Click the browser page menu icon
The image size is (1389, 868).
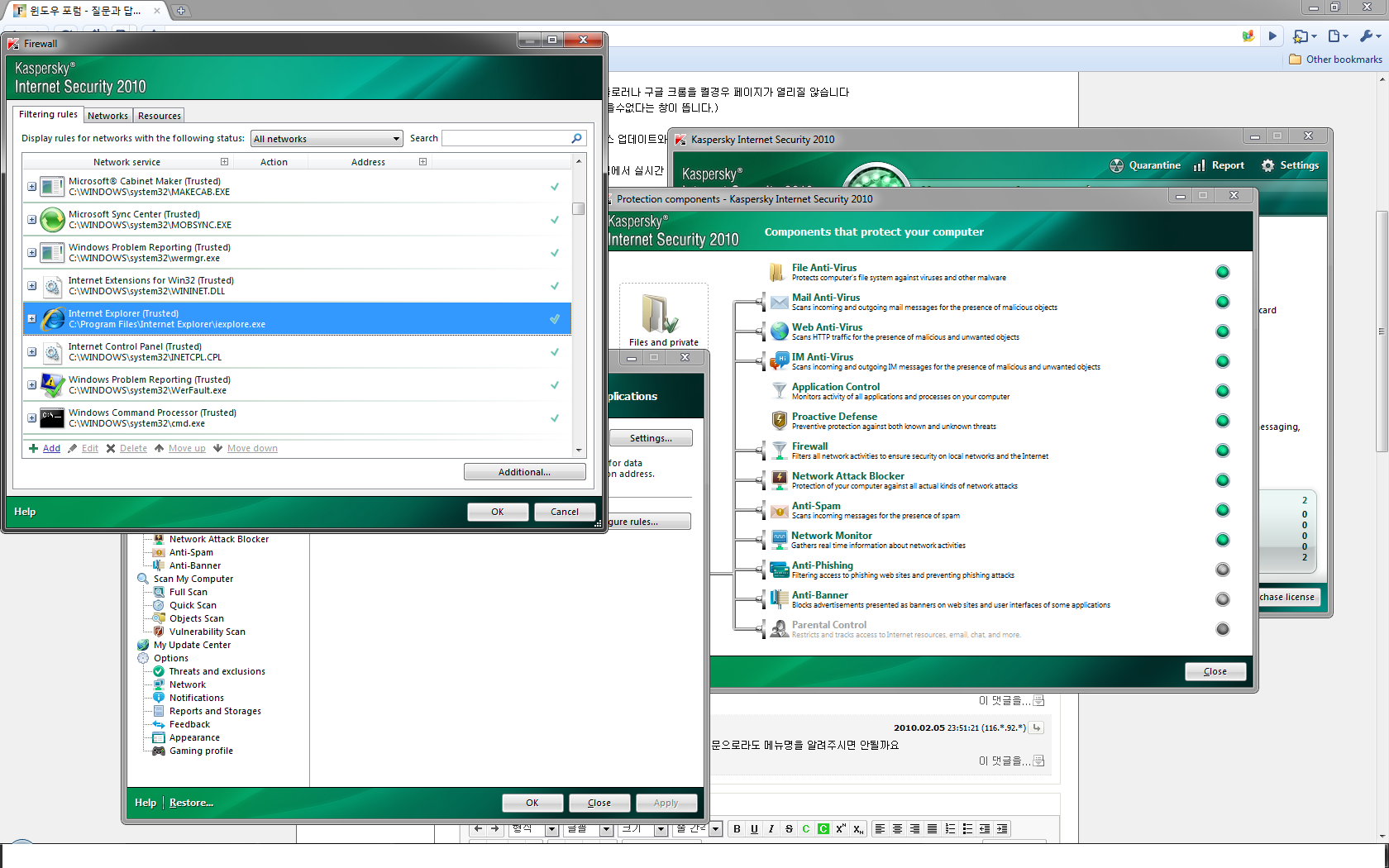click(1337, 36)
